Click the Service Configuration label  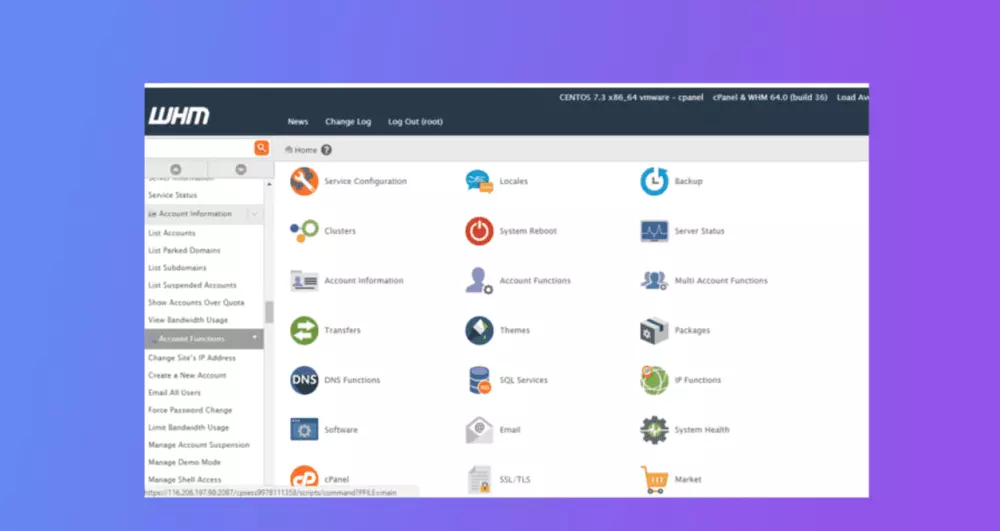click(x=365, y=182)
